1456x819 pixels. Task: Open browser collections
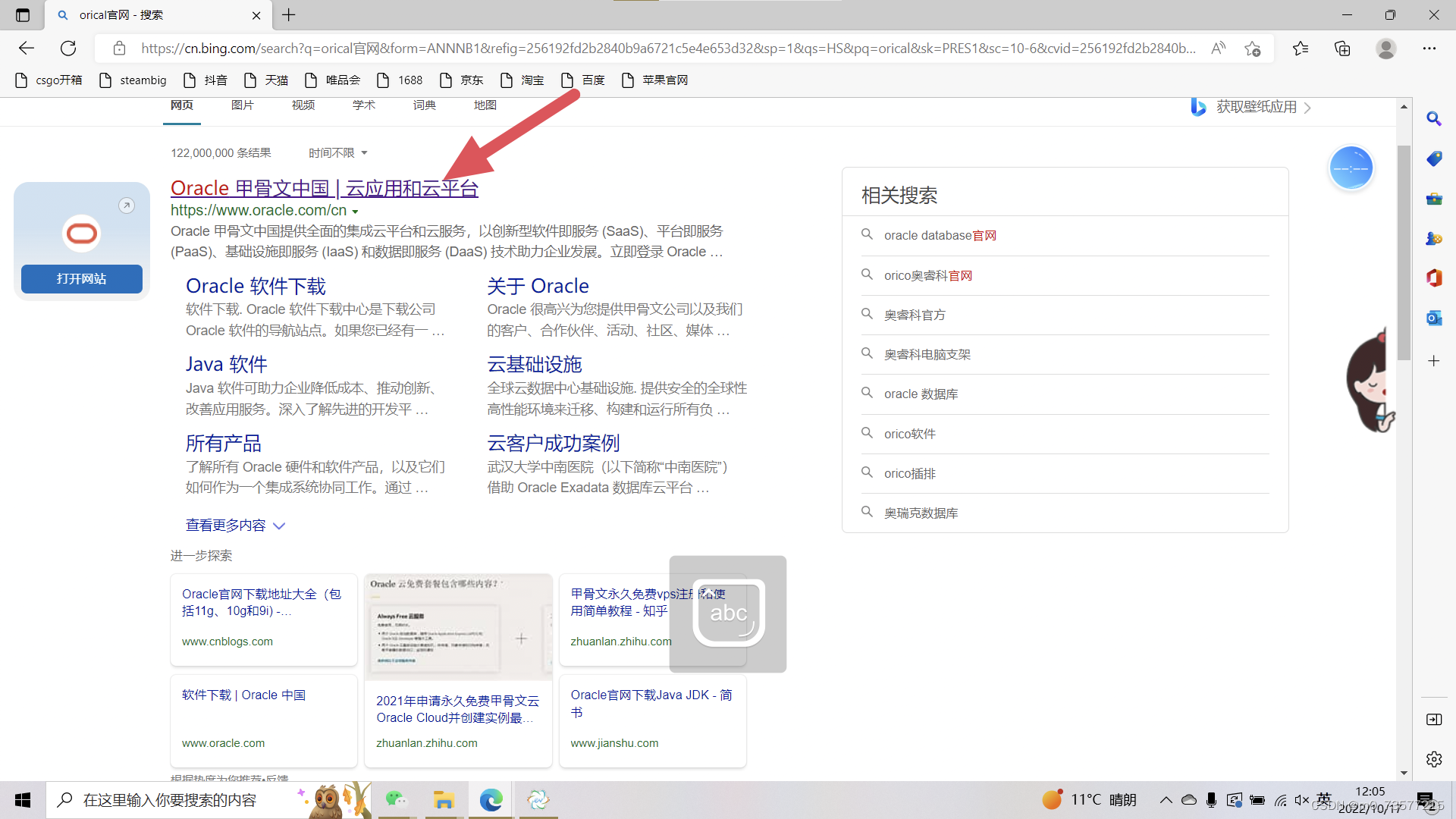click(x=1342, y=49)
